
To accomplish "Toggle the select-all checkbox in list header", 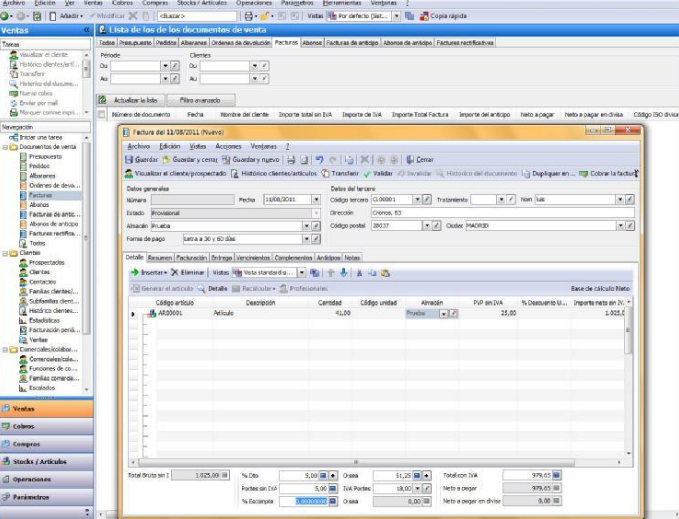I will 102,115.
